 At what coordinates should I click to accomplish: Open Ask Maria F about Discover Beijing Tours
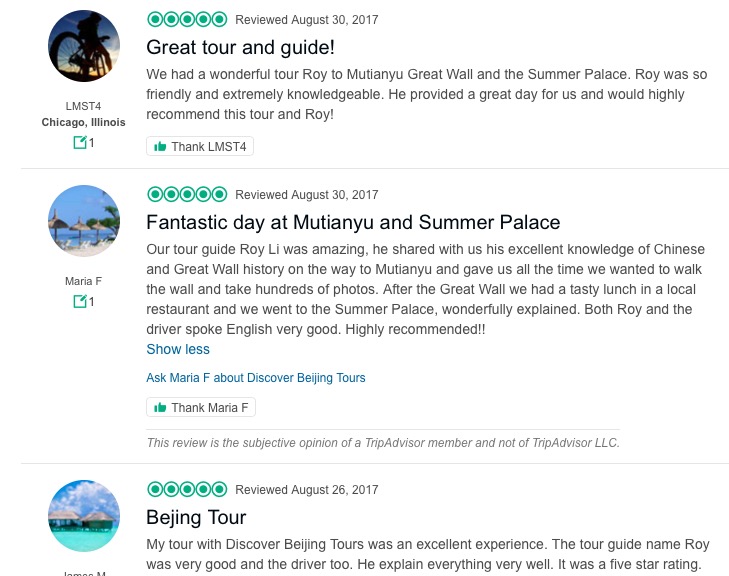[256, 378]
